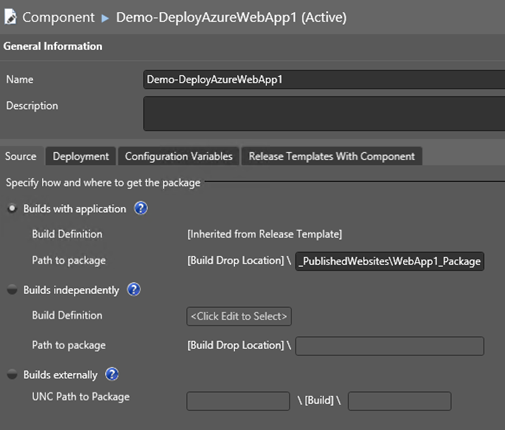Click the first UNC Path to Package field
This screenshot has width=505, height=430.
click(x=238, y=401)
